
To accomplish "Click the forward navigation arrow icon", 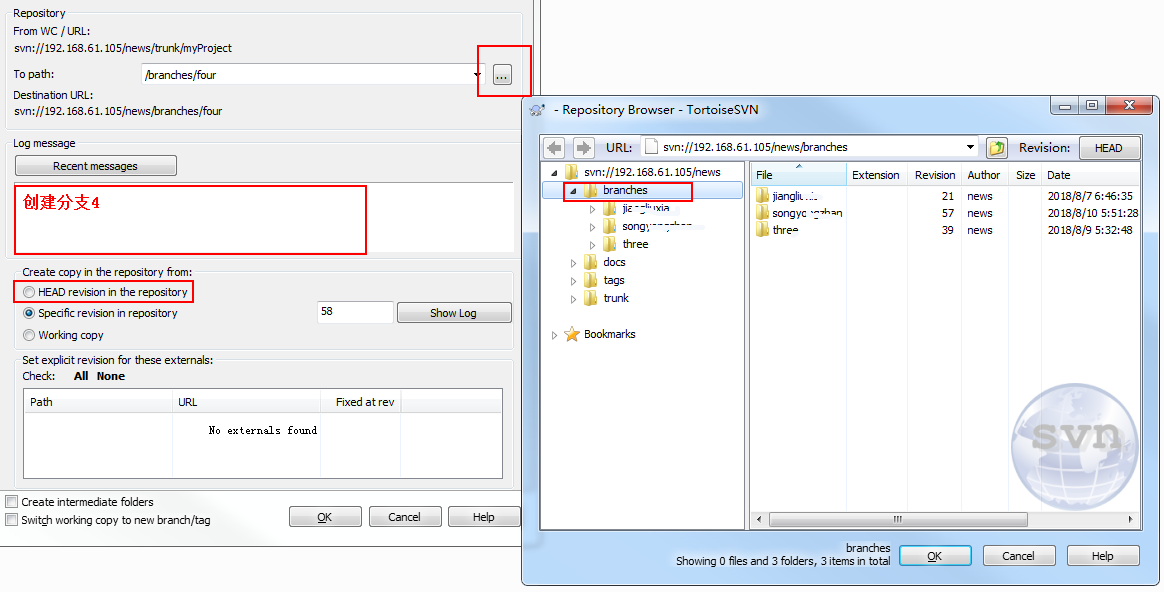I will click(x=583, y=148).
